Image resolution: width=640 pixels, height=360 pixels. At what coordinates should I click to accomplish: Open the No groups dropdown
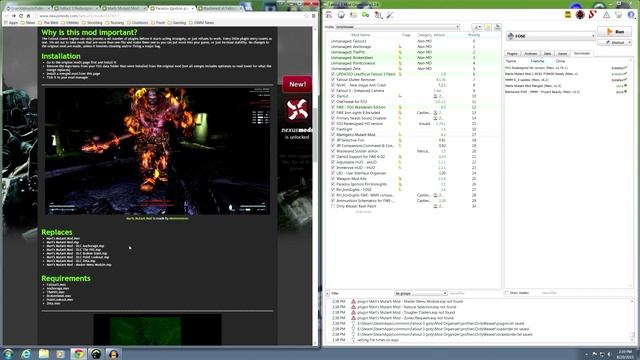click(420, 293)
